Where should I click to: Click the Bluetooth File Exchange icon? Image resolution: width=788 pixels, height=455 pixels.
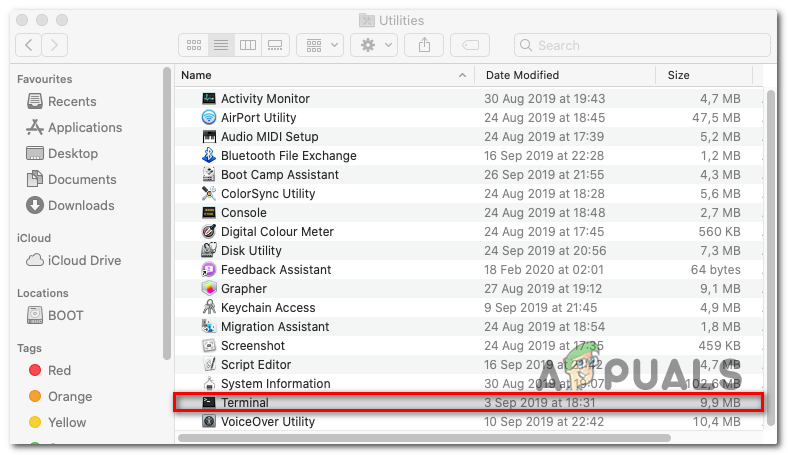(209, 155)
